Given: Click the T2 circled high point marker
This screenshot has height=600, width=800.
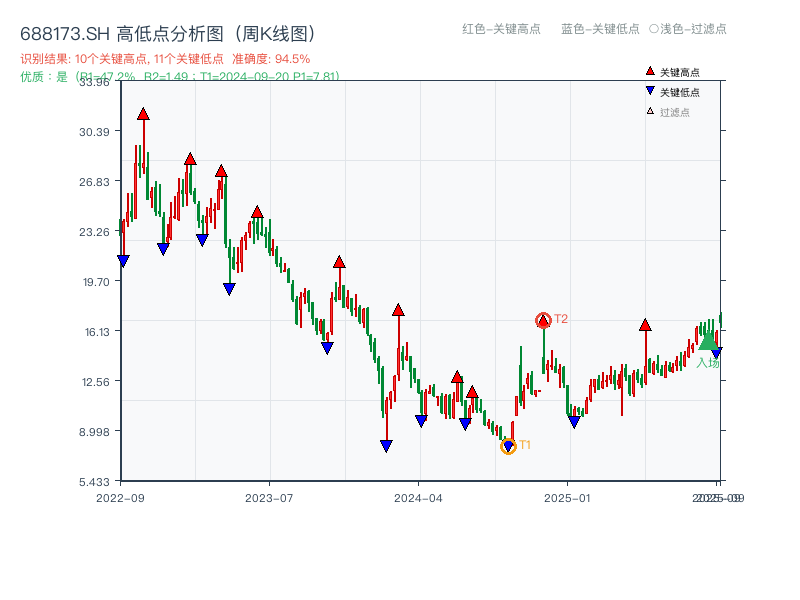Looking at the screenshot, I should coord(545,319).
